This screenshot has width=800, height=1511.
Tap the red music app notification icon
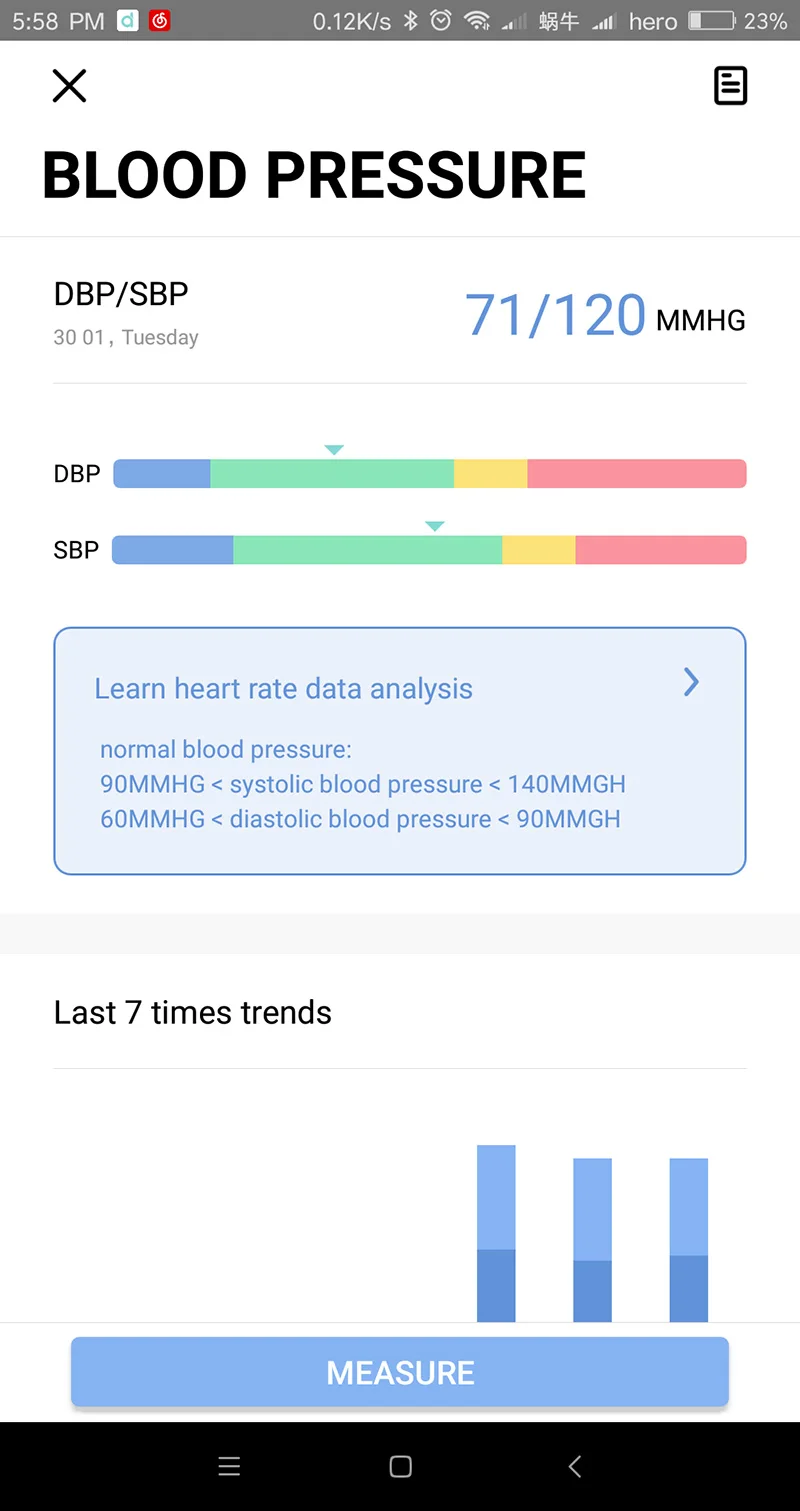click(x=159, y=20)
